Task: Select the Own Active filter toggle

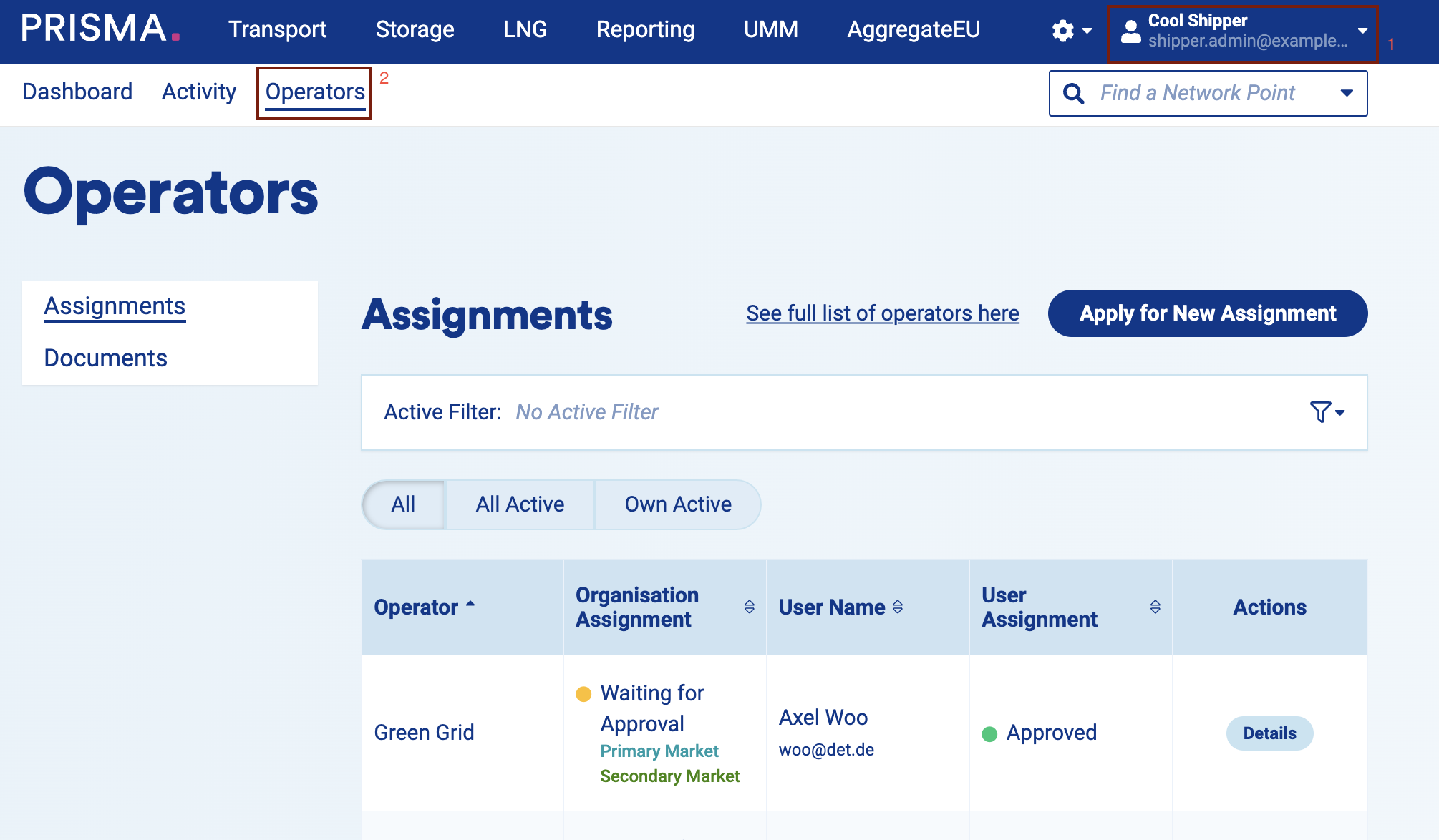Action: click(677, 504)
